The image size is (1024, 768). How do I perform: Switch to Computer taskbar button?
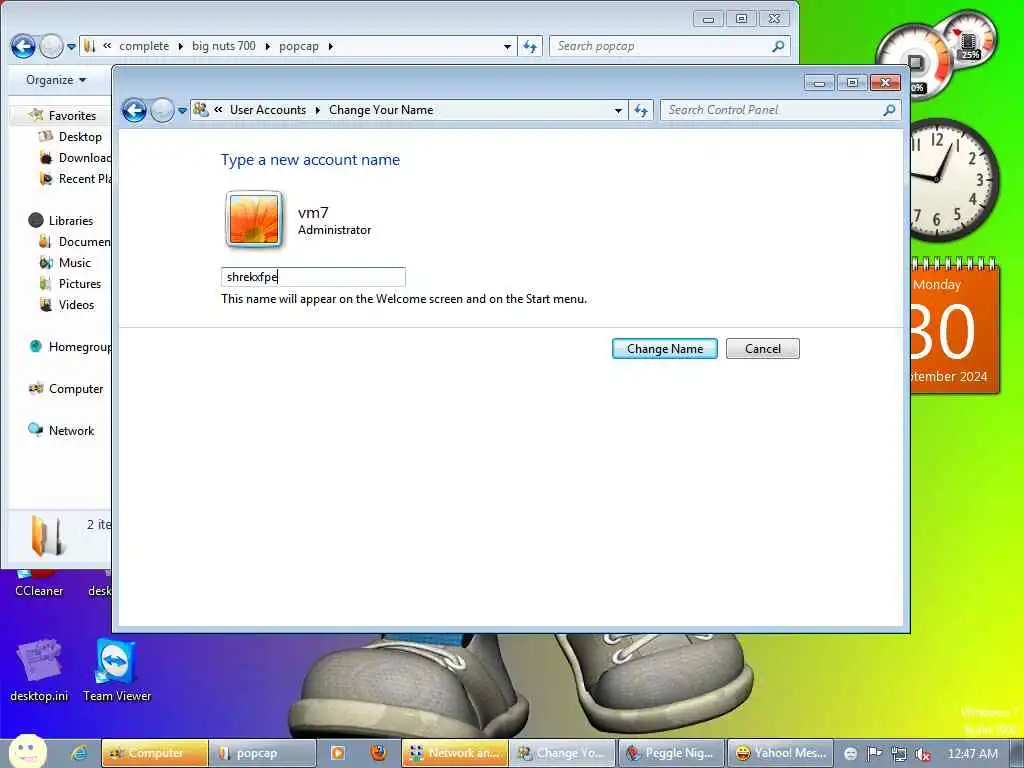tap(155, 753)
